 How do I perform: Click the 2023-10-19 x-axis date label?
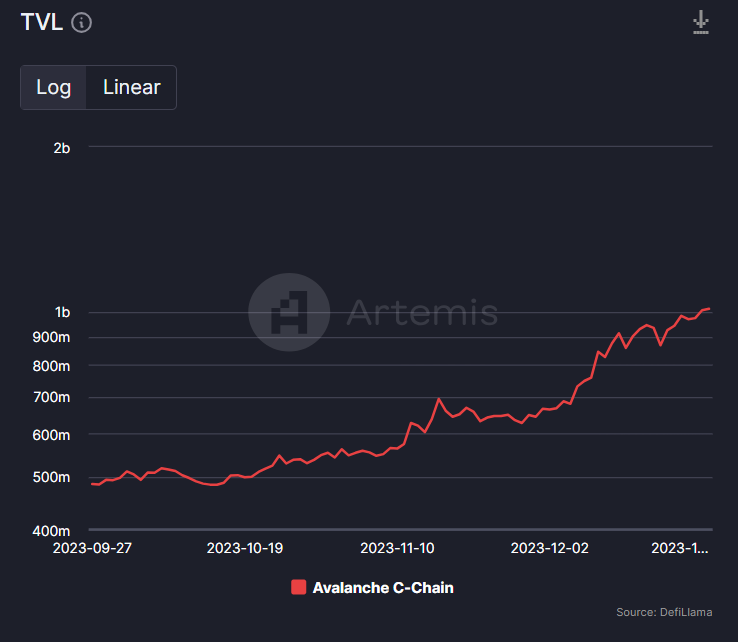pyautogui.click(x=245, y=548)
